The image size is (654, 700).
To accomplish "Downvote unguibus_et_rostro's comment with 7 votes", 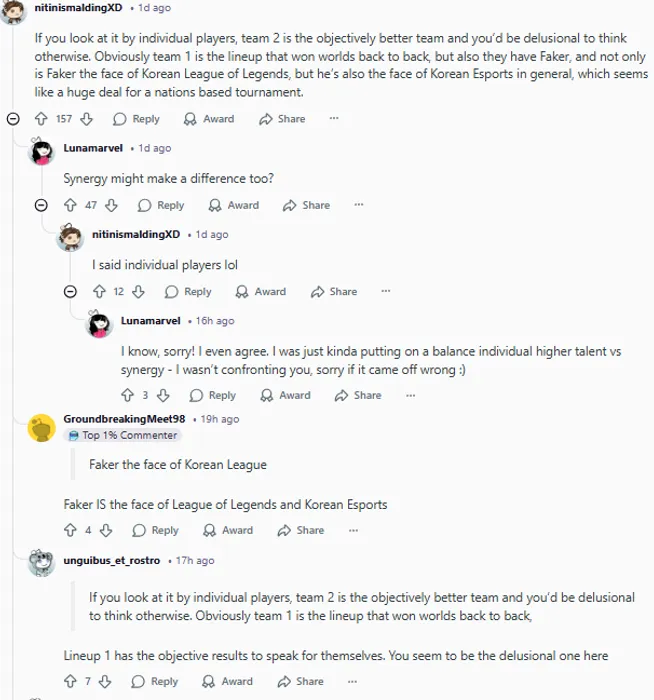I will coord(110,681).
